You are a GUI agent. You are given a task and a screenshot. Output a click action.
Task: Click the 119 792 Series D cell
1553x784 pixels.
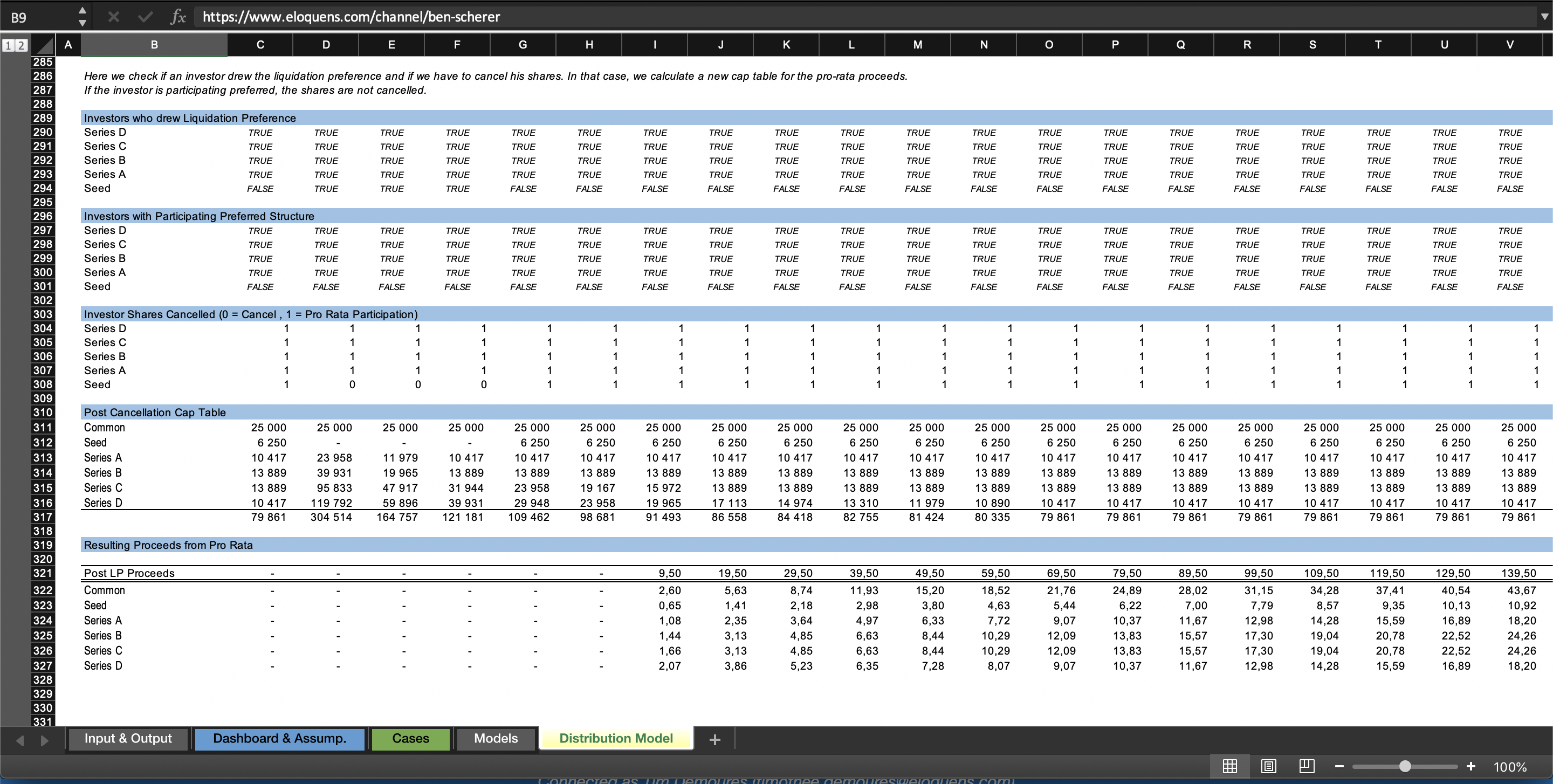tap(331, 503)
